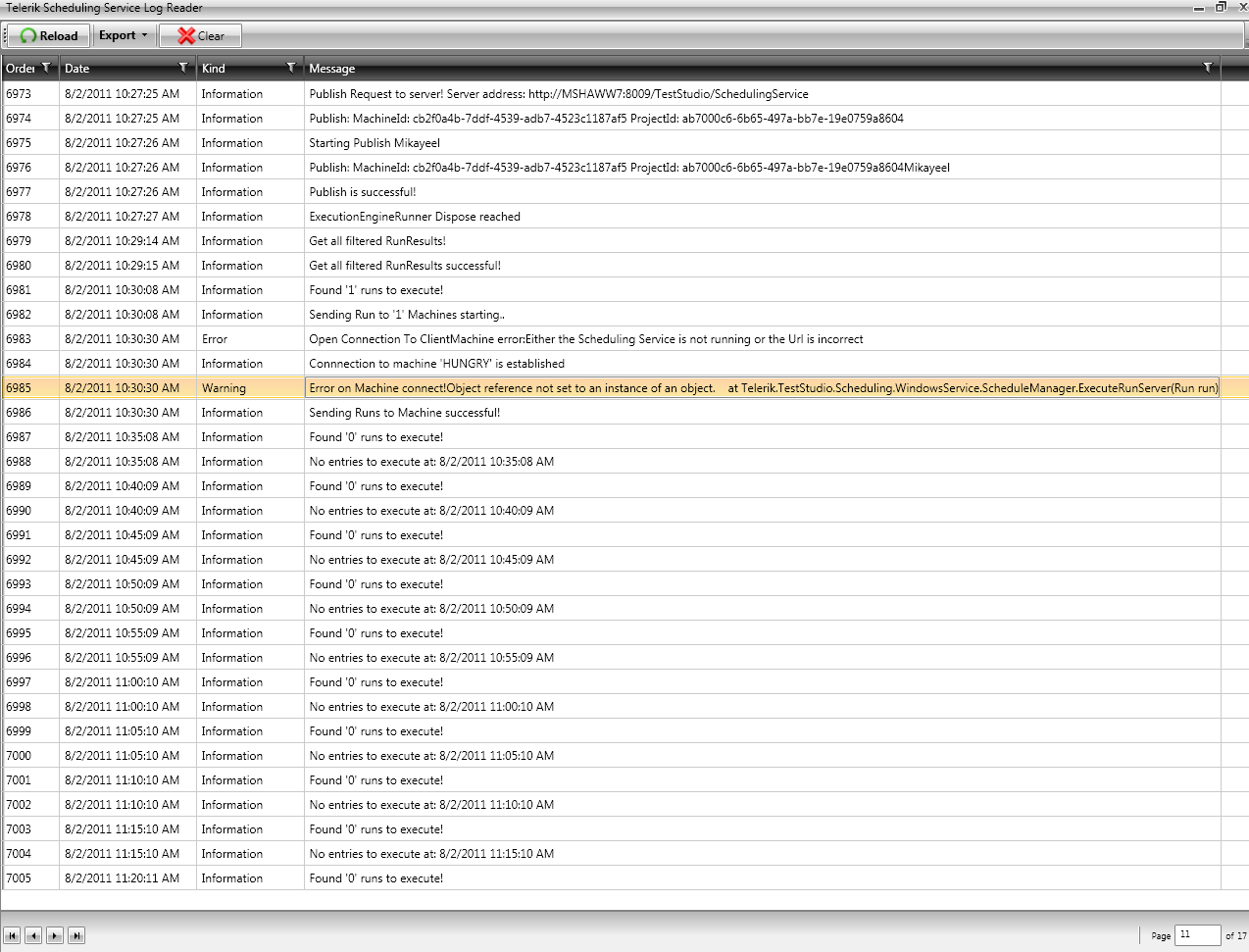Select 'No entries to execute at: 11:00:10 AM'
The width and height of the screenshot is (1249, 952).
(431, 707)
